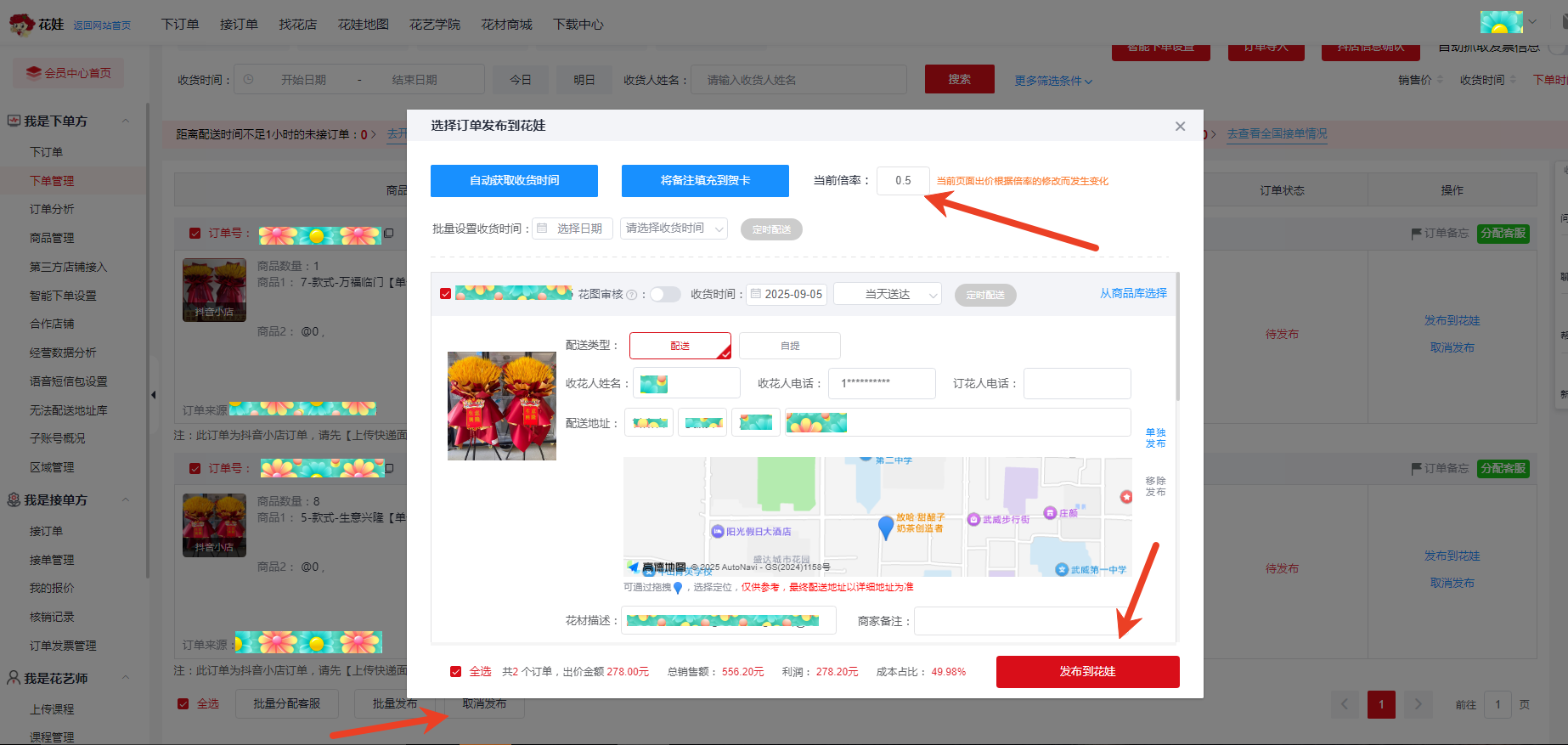Click the 商家备注 input field
The height and width of the screenshot is (745, 1568).
coord(1022,621)
